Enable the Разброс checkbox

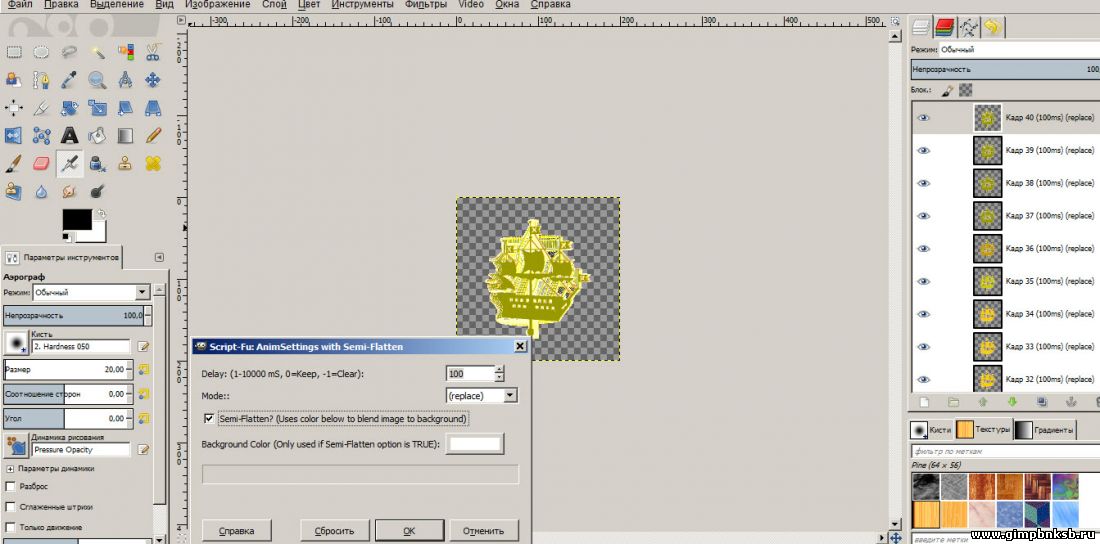11,486
